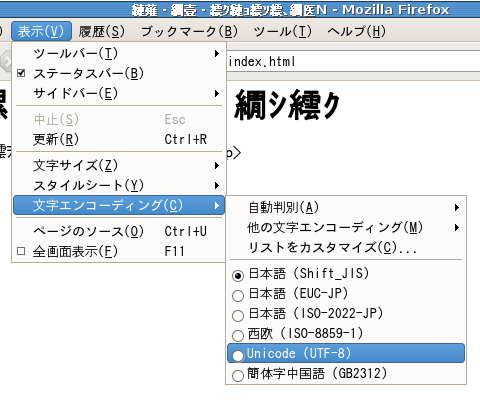
Task: Expand the 自動判別 submenu
Action: (x=346, y=208)
